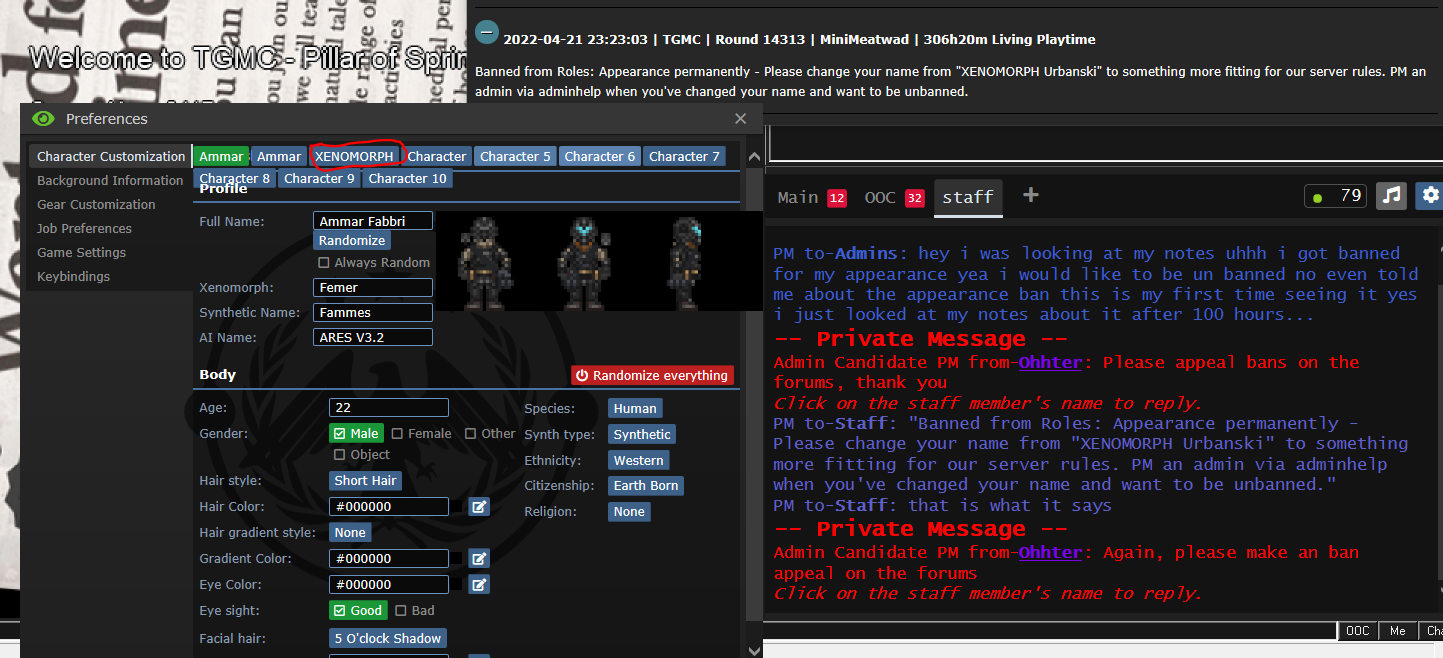The image size is (1443, 658).
Task: Change Ethnicity from Western
Action: (638, 461)
